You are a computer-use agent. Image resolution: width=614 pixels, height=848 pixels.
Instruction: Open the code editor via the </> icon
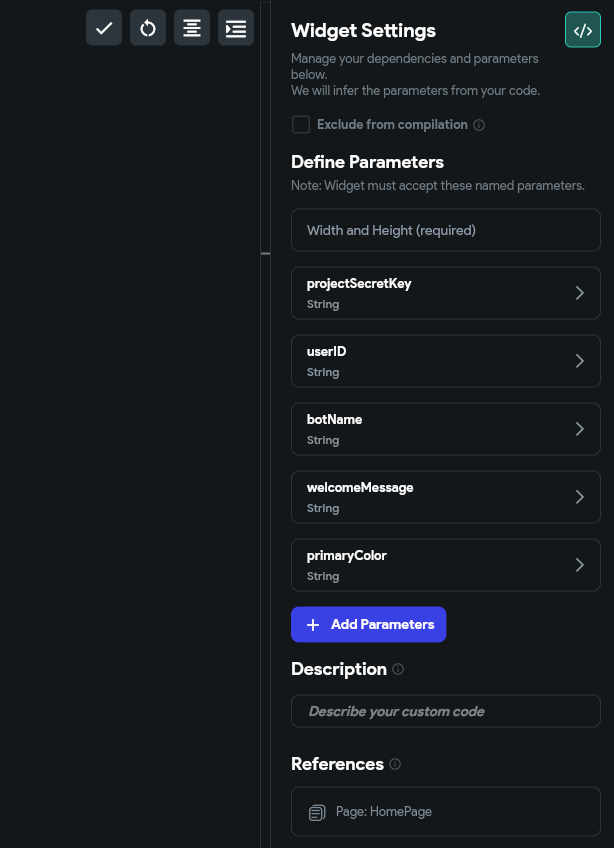[x=583, y=30]
